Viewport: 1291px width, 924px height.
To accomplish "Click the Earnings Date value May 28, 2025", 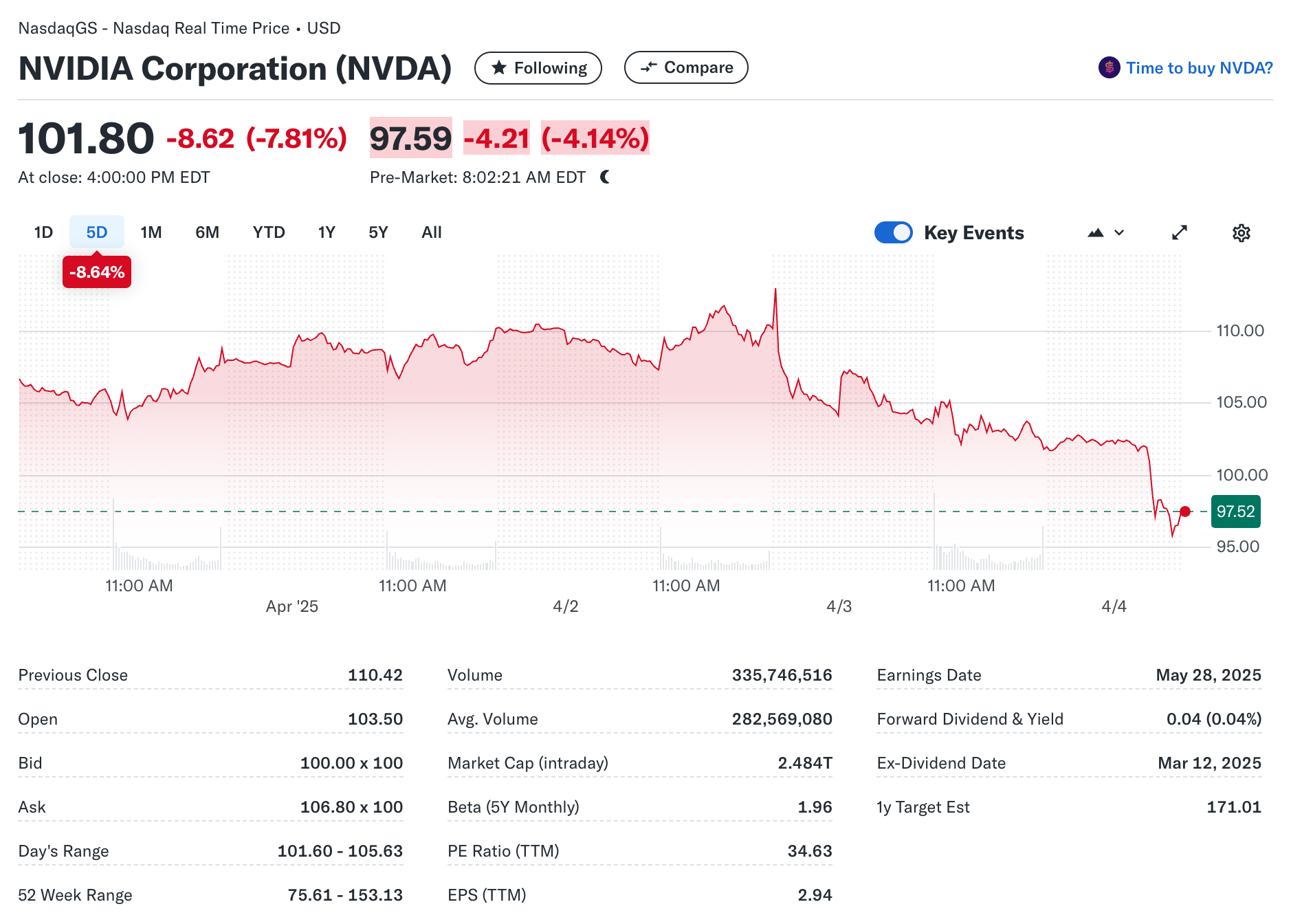I will pos(1209,675).
